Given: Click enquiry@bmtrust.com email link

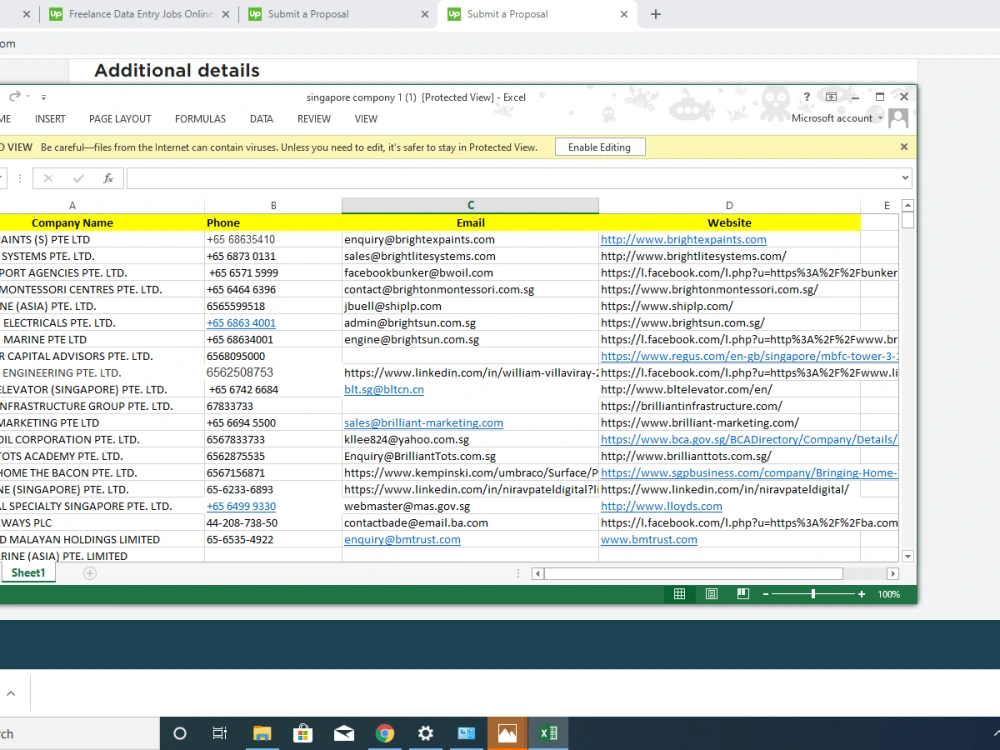Looking at the screenshot, I should point(402,539).
